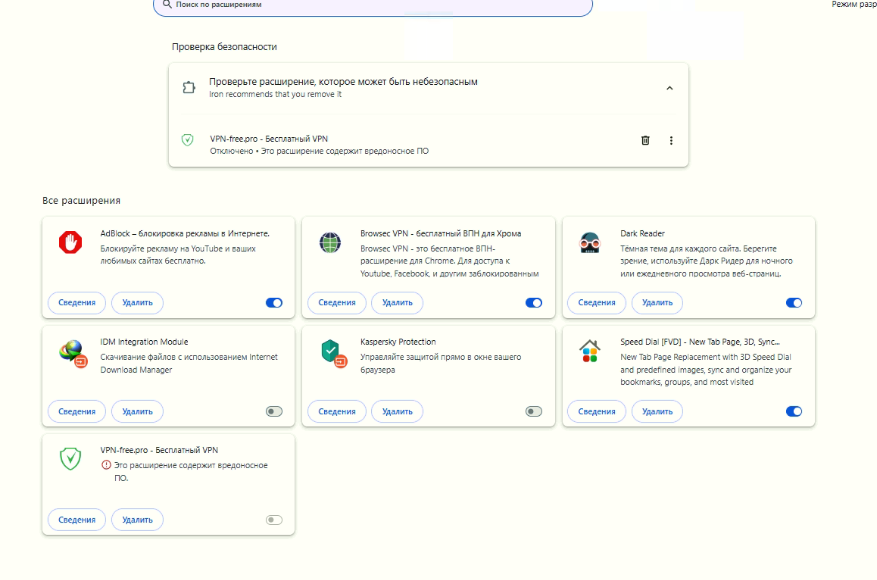
Task: Open Сведения for Dark Reader
Action: pyautogui.click(x=597, y=303)
